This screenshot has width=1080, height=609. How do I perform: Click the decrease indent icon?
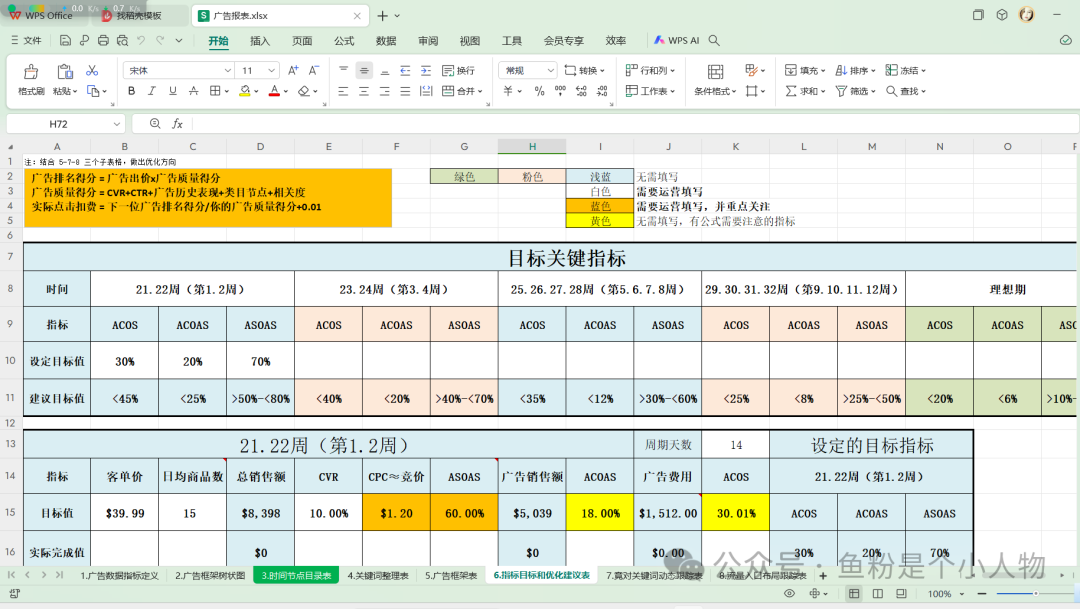tap(405, 70)
